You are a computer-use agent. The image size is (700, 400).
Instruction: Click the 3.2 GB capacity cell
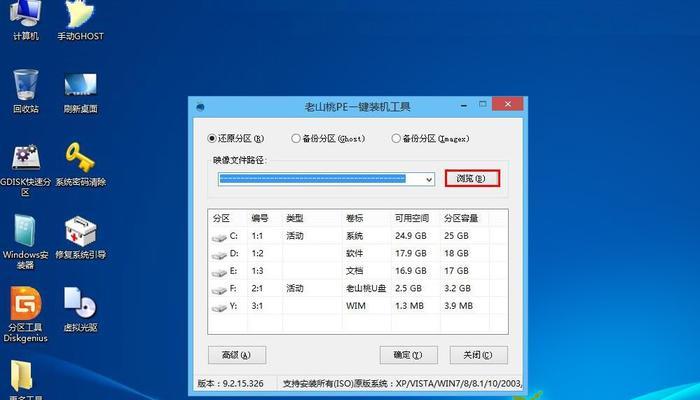(x=458, y=288)
